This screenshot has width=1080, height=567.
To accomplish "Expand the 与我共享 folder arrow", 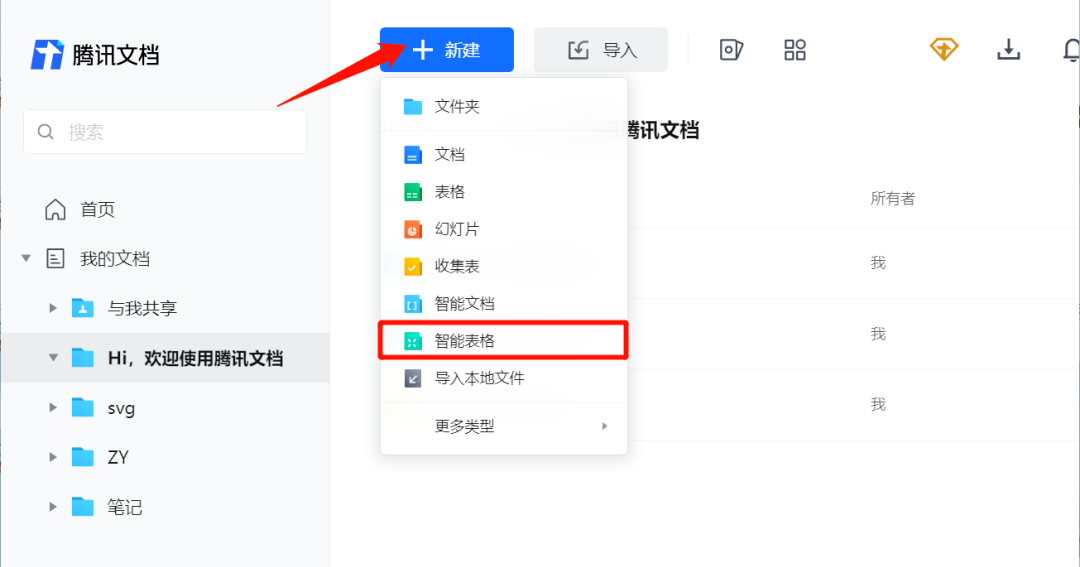I will (x=53, y=308).
